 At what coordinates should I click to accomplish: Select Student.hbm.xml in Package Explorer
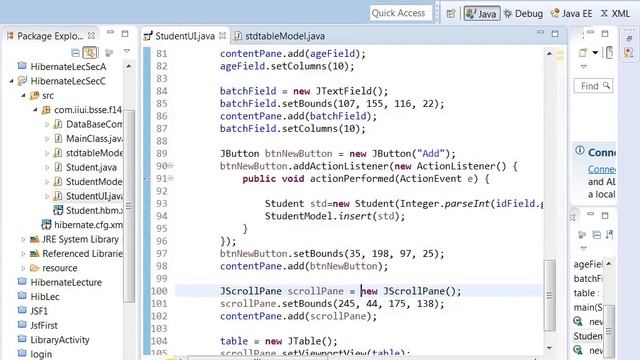tap(94, 211)
